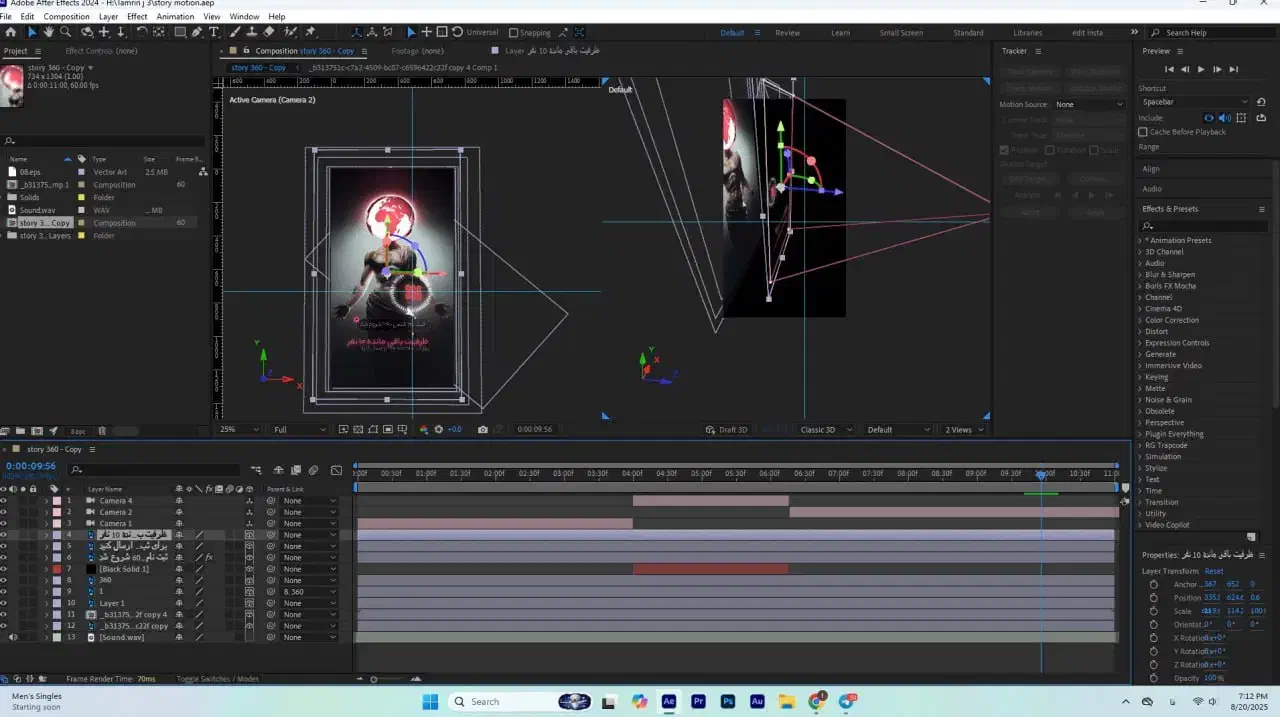Image resolution: width=1280 pixels, height=717 pixels.
Task: Toggle the Draft 3D button
Action: 727,430
